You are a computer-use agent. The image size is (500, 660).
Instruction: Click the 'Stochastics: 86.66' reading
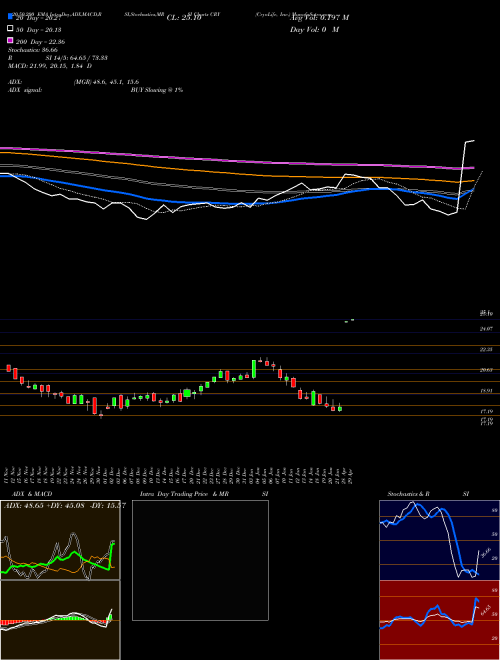[33, 50]
